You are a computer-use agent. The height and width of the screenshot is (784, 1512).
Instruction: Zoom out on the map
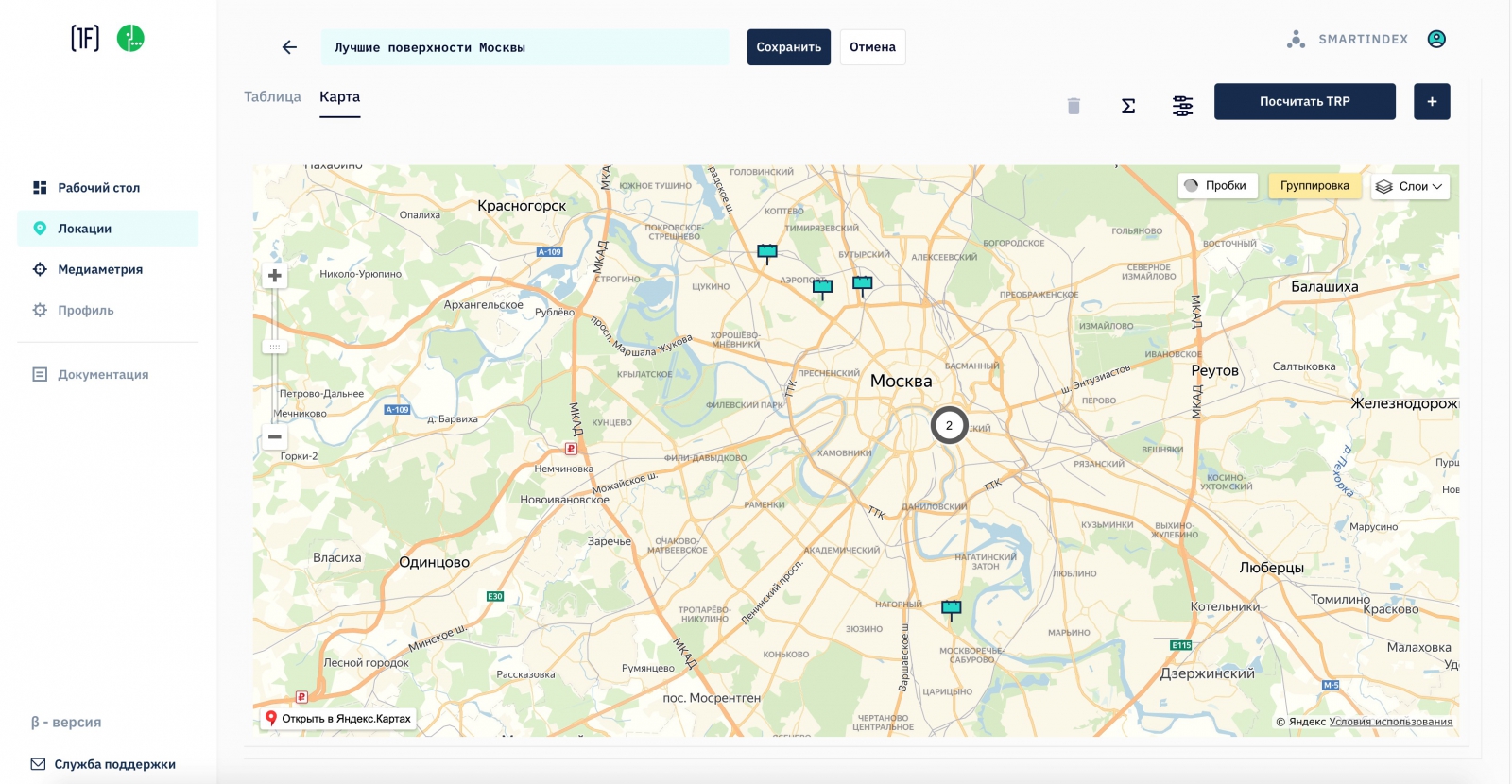pos(275,436)
